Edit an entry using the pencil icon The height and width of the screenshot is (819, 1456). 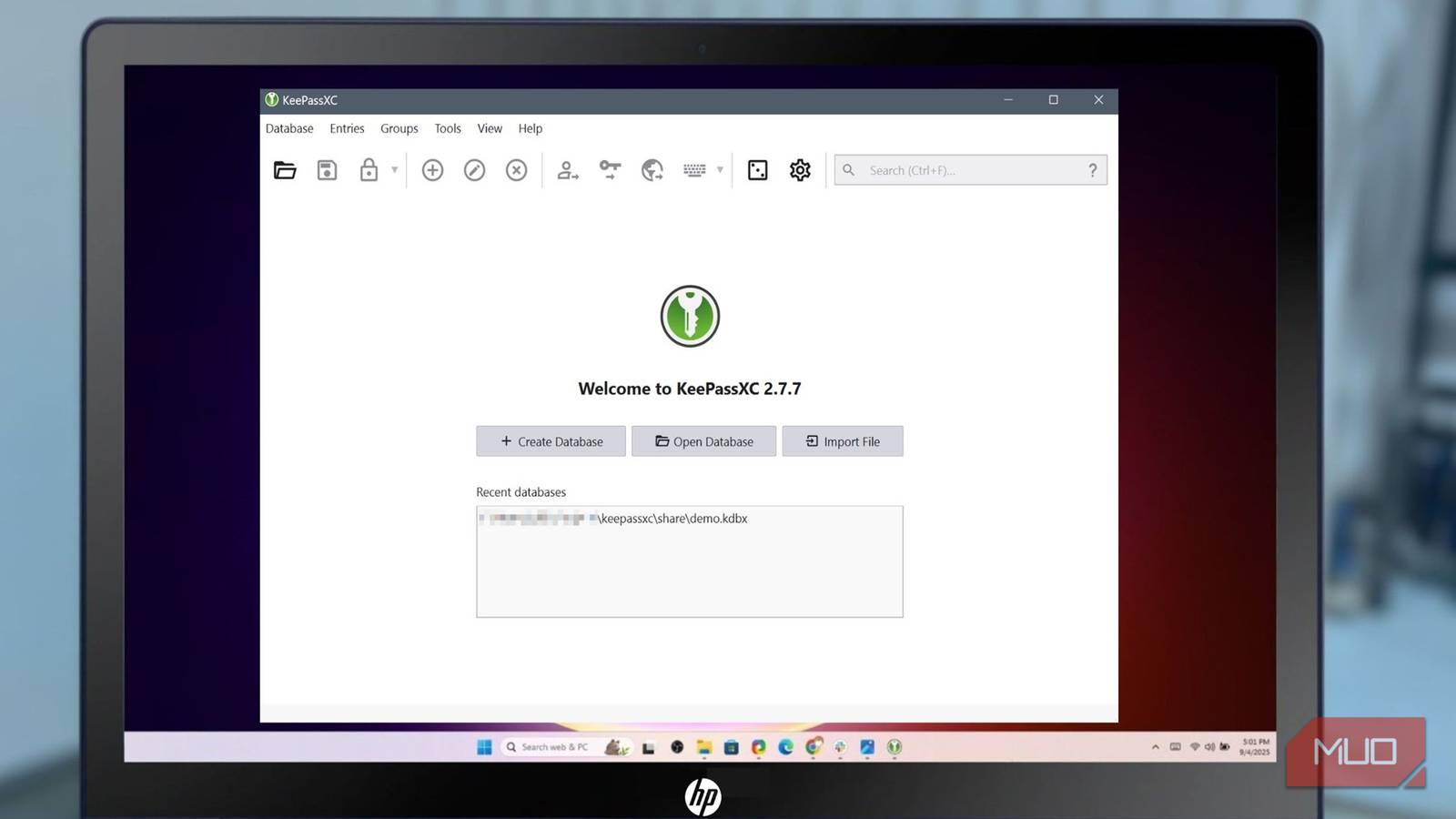tap(474, 170)
